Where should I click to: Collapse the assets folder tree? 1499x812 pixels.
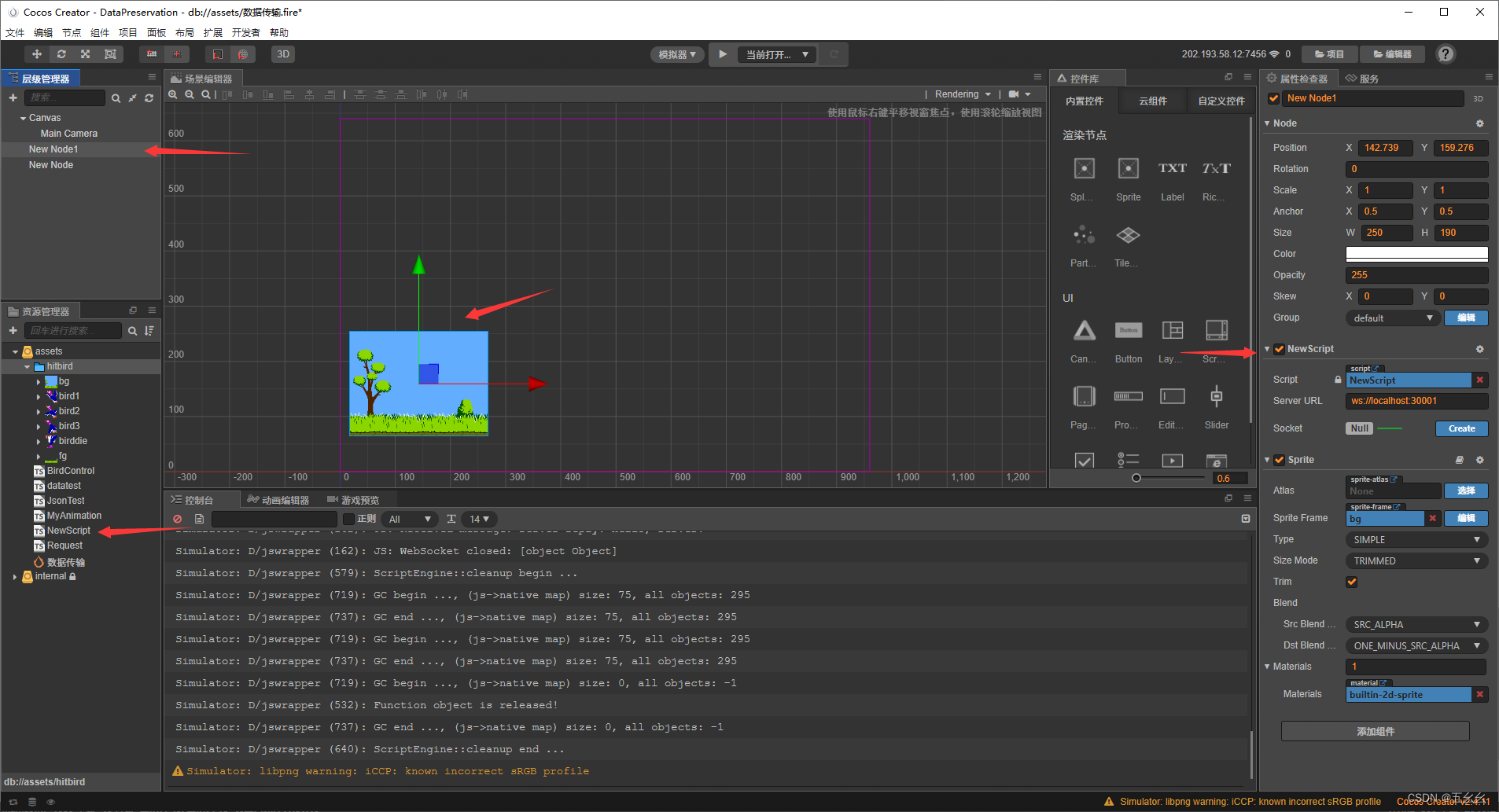(x=14, y=351)
